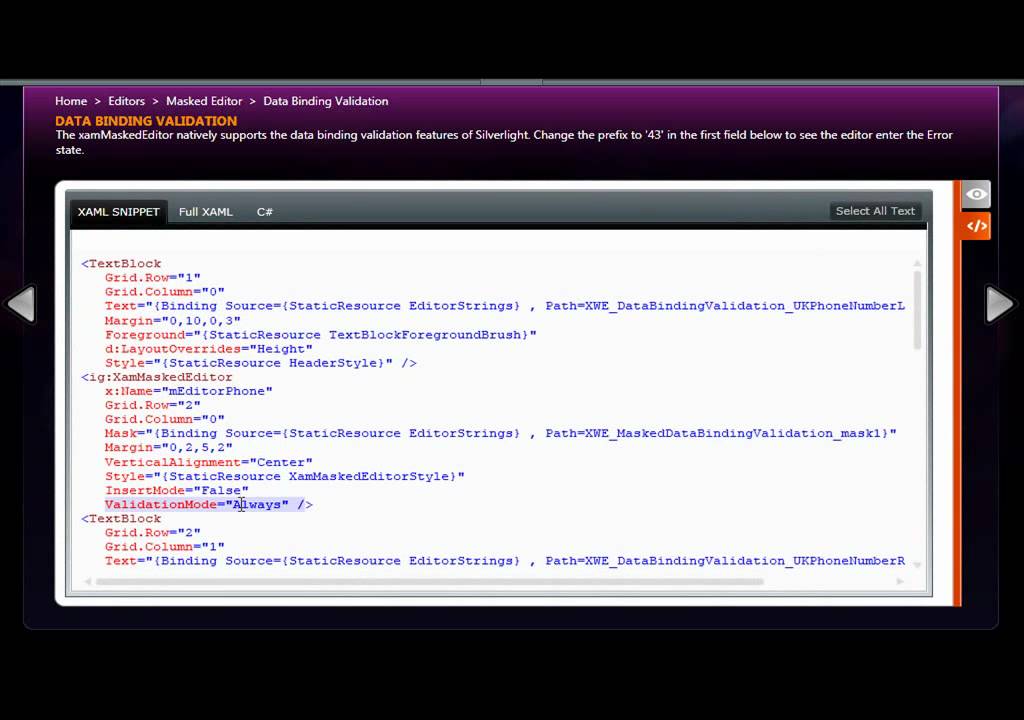The image size is (1024, 720).
Task: Click the vertical scrollbar thumb of the code view
Action: (917, 310)
